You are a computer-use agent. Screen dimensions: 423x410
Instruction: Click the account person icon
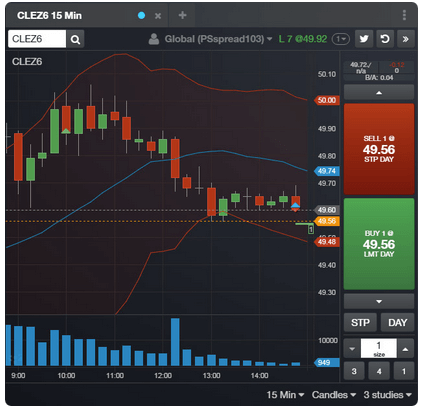(x=154, y=39)
